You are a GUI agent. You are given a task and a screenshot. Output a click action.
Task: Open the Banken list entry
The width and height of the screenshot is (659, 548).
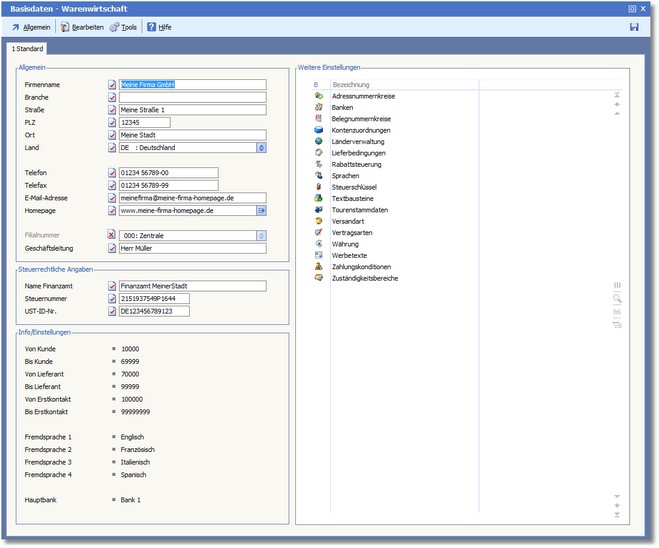pos(343,107)
